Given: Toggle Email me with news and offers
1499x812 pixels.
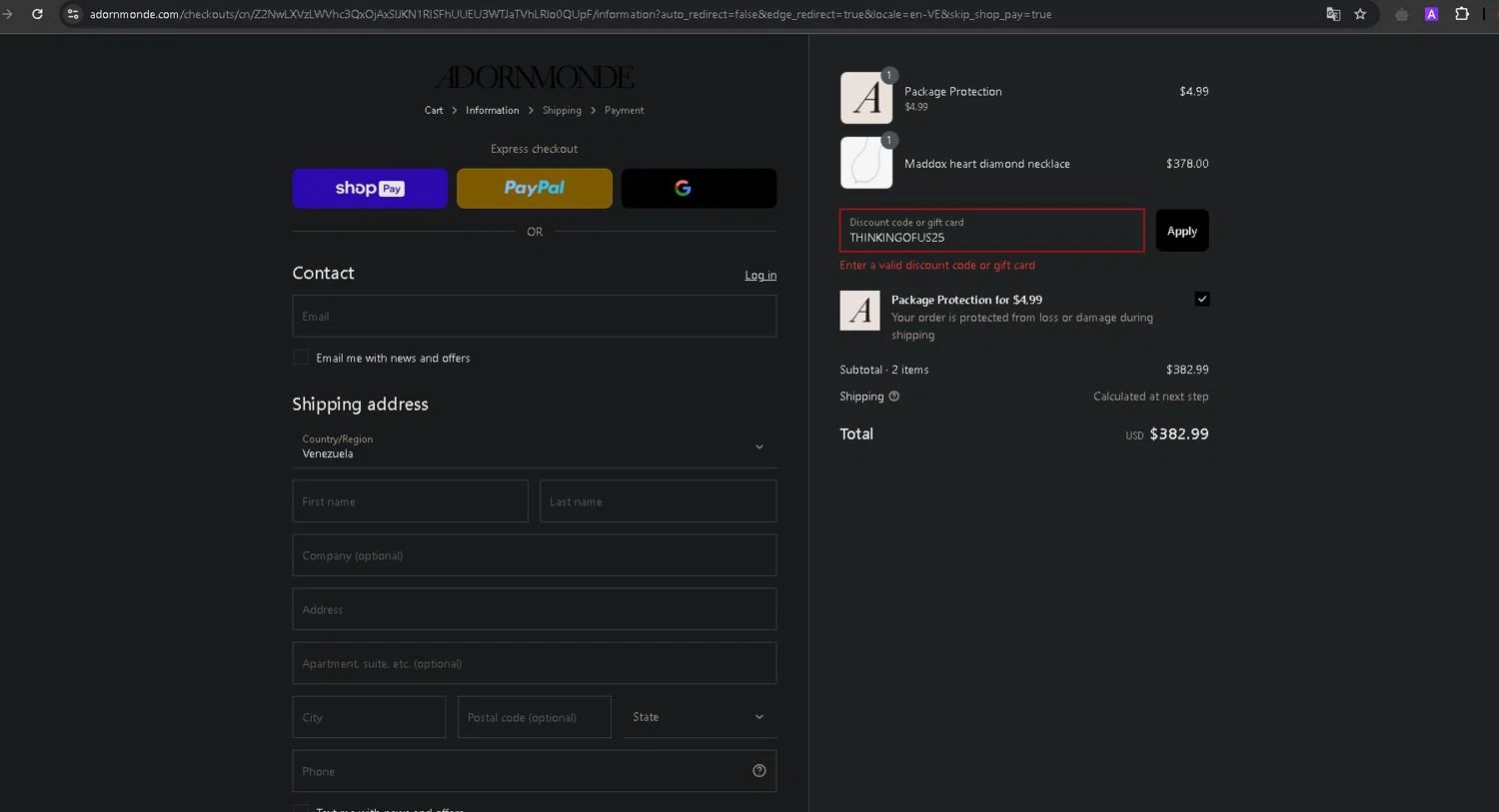Looking at the screenshot, I should pyautogui.click(x=301, y=358).
